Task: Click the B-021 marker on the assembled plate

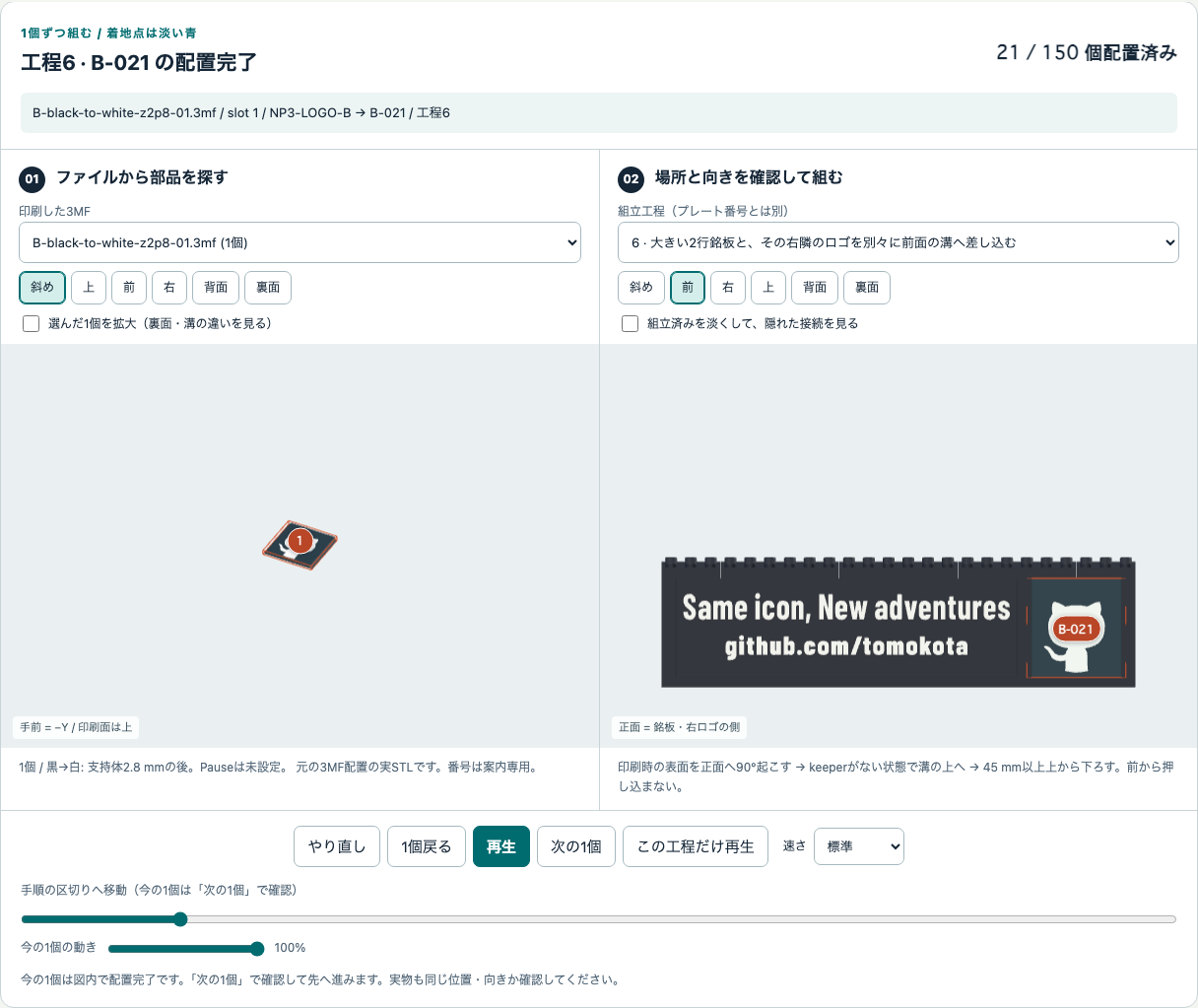Action: (x=1075, y=629)
